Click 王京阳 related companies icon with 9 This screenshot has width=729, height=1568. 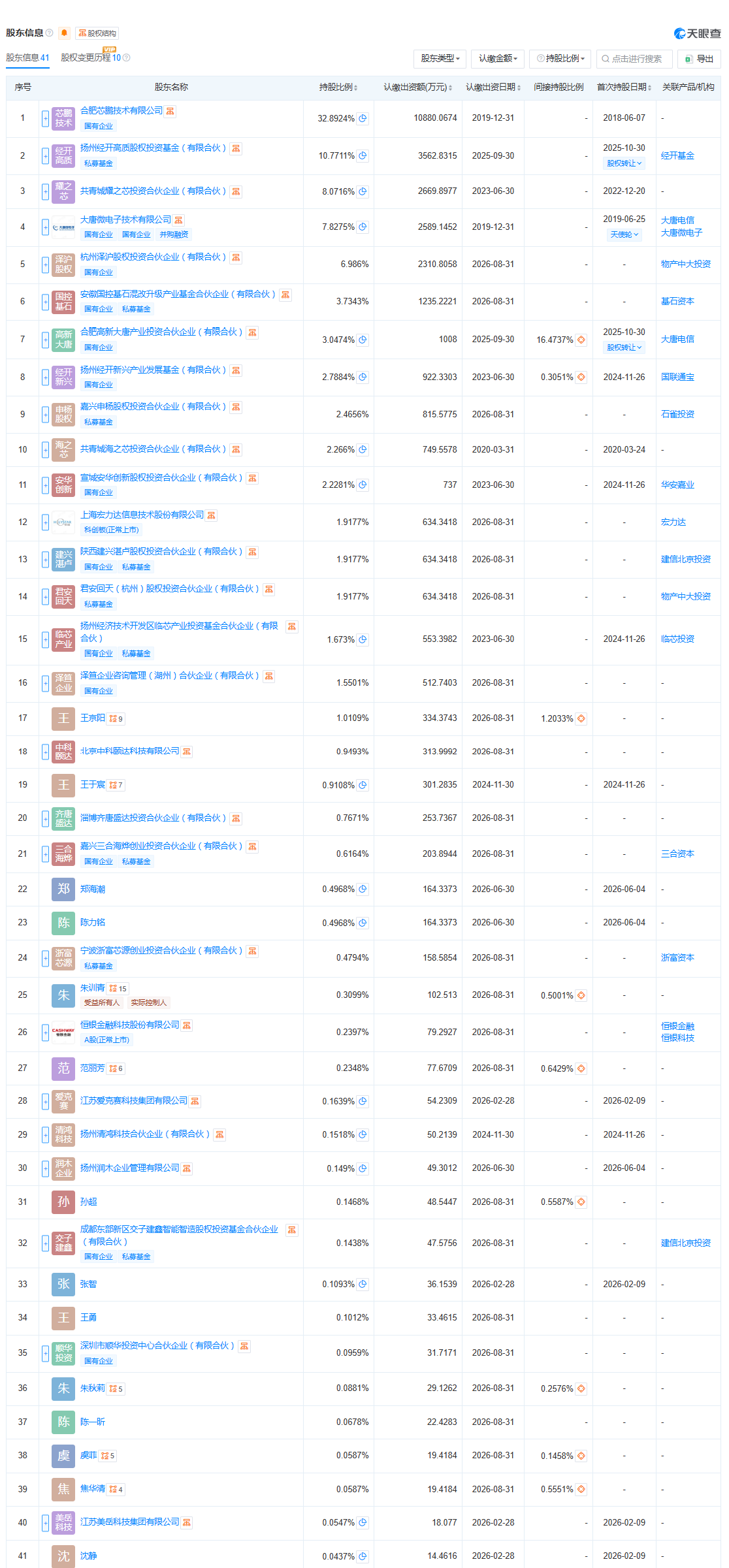(116, 718)
